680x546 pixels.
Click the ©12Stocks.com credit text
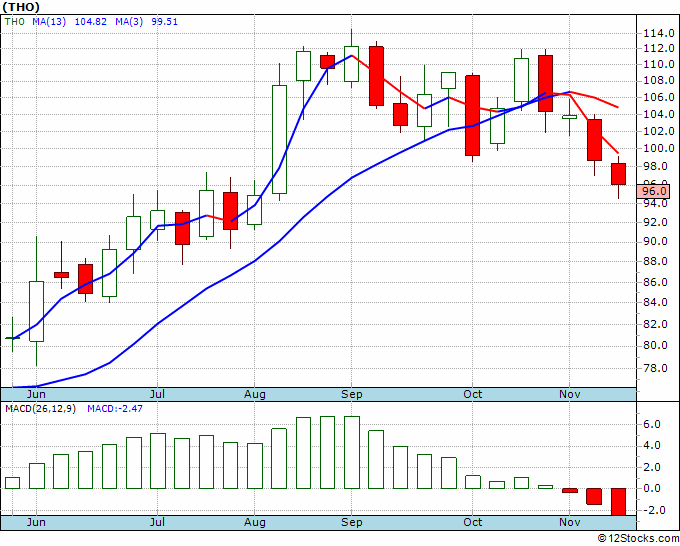click(638, 538)
